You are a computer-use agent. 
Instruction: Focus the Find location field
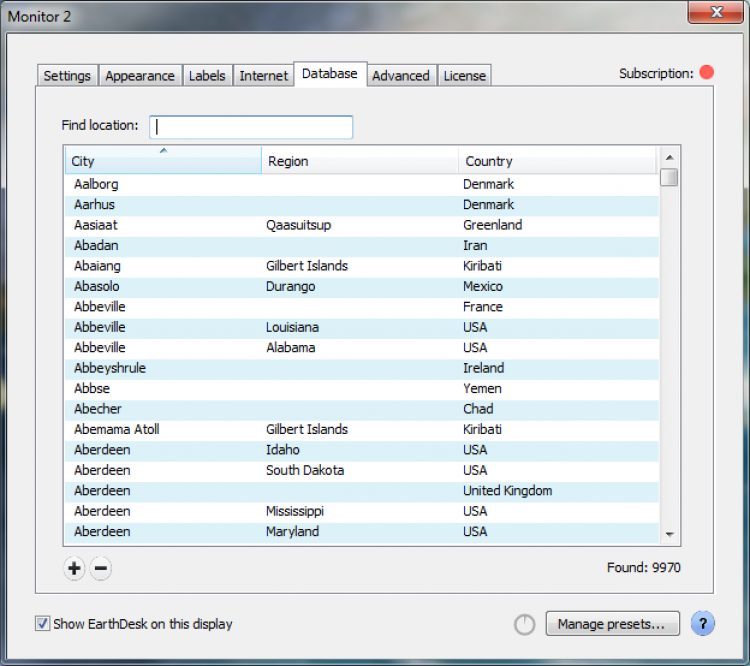[251, 127]
